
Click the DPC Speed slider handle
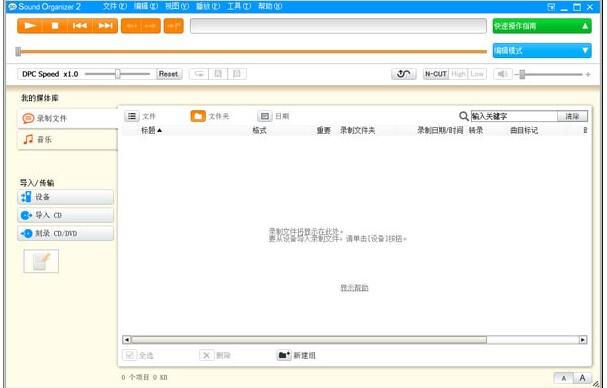click(x=118, y=74)
